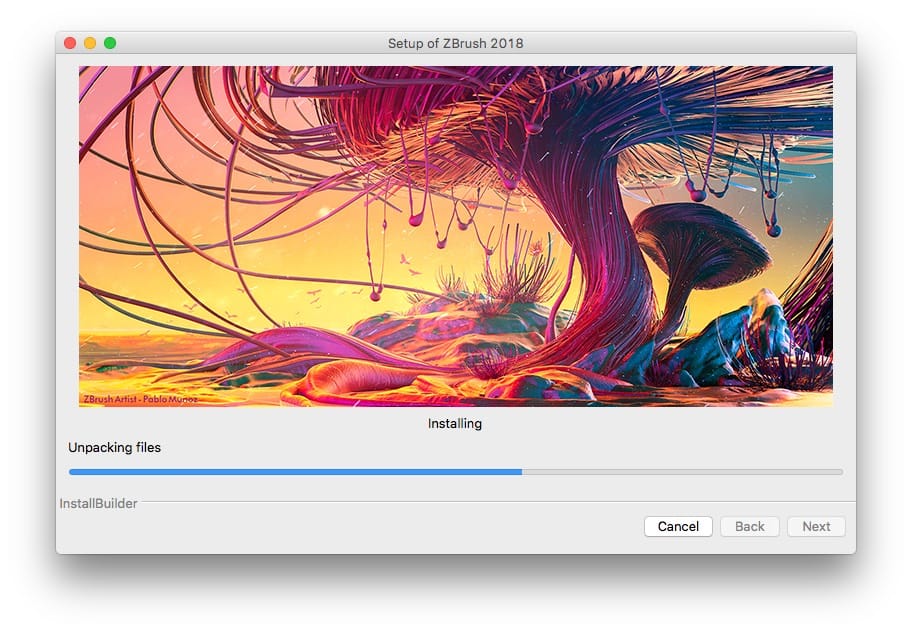This screenshot has width=912, height=634.
Task: Minimize the installer using the yellow button
Action: (90, 43)
